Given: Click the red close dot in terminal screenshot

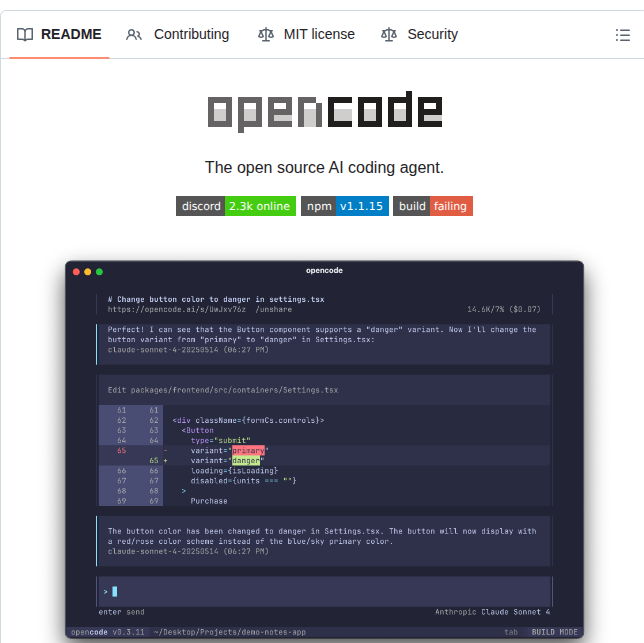Looking at the screenshot, I should click(x=76, y=272).
